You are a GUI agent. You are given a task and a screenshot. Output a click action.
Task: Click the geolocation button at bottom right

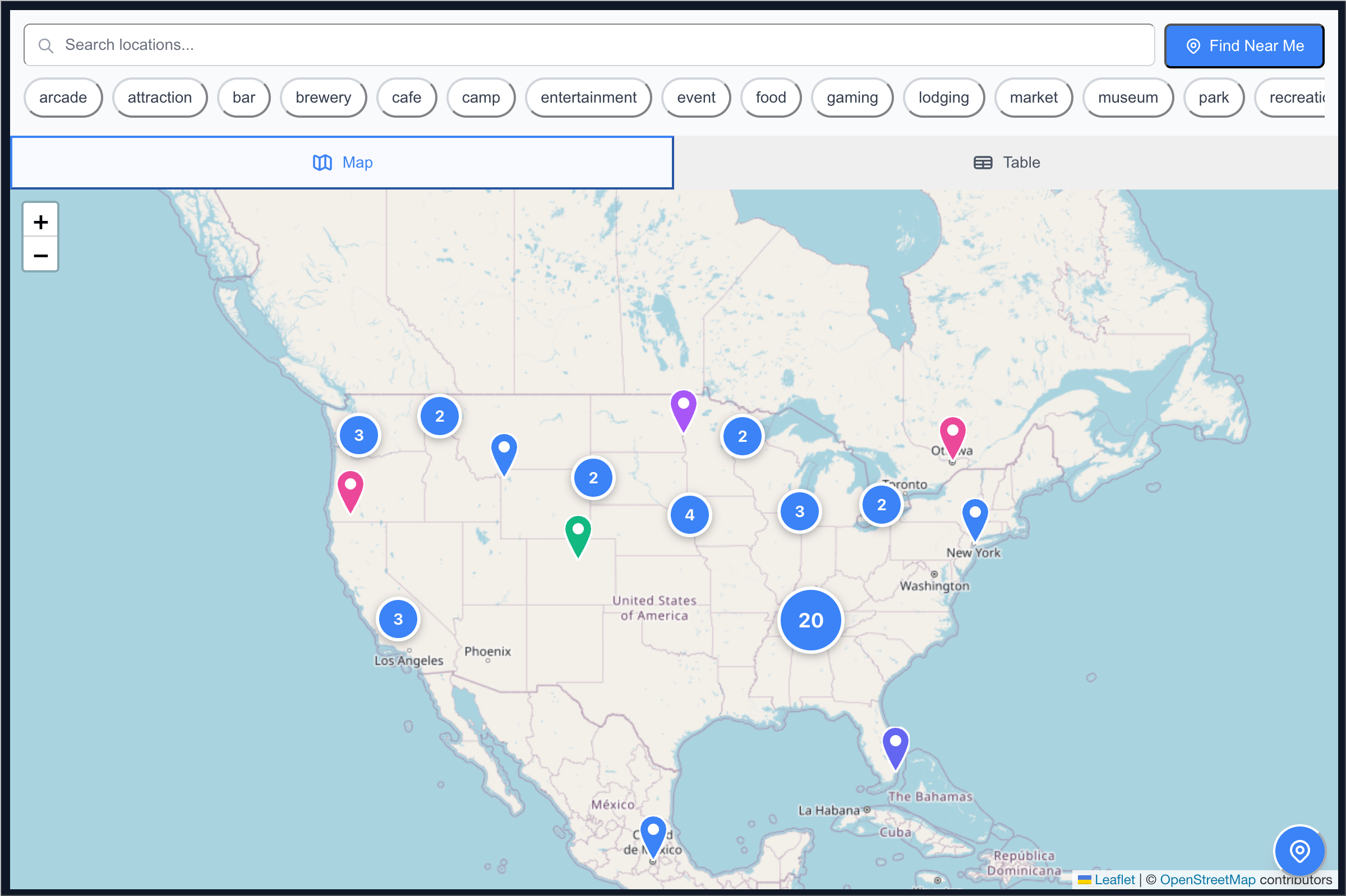[x=1299, y=851]
